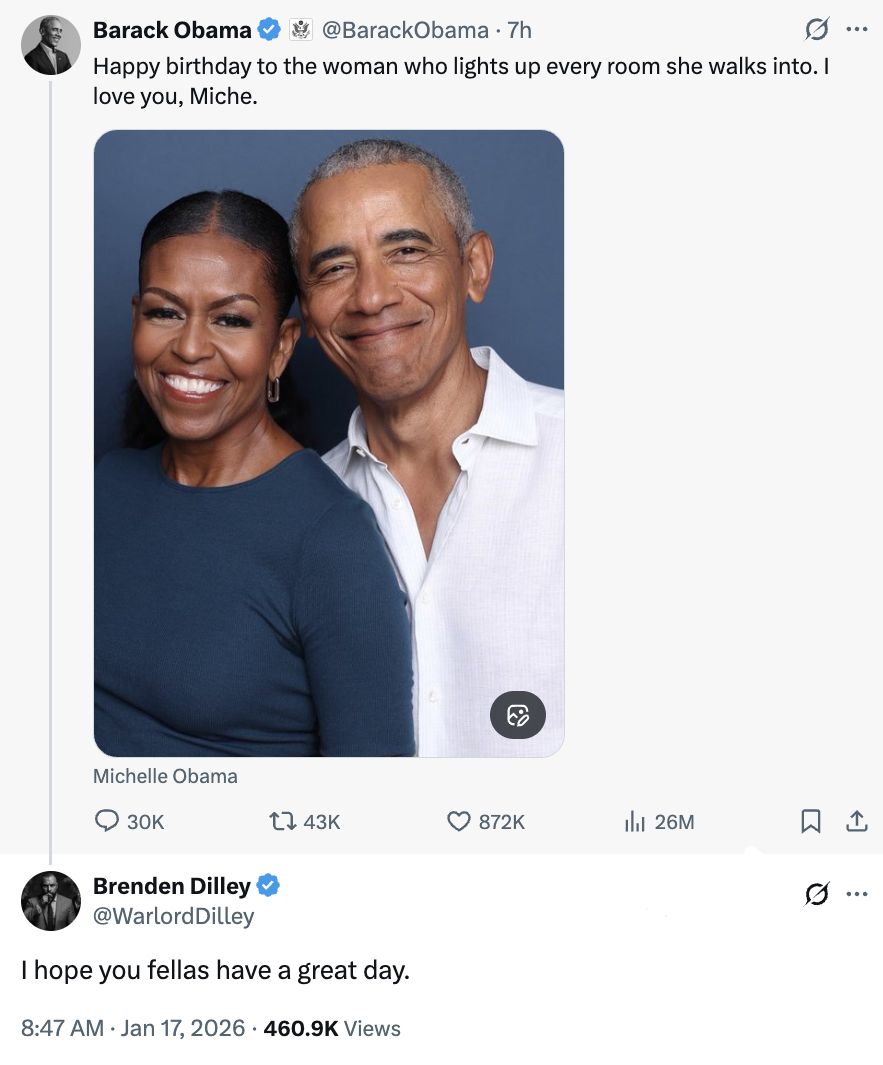View analytics icon showing 26M
Viewport: 883px width, 1065px height.
coord(634,821)
